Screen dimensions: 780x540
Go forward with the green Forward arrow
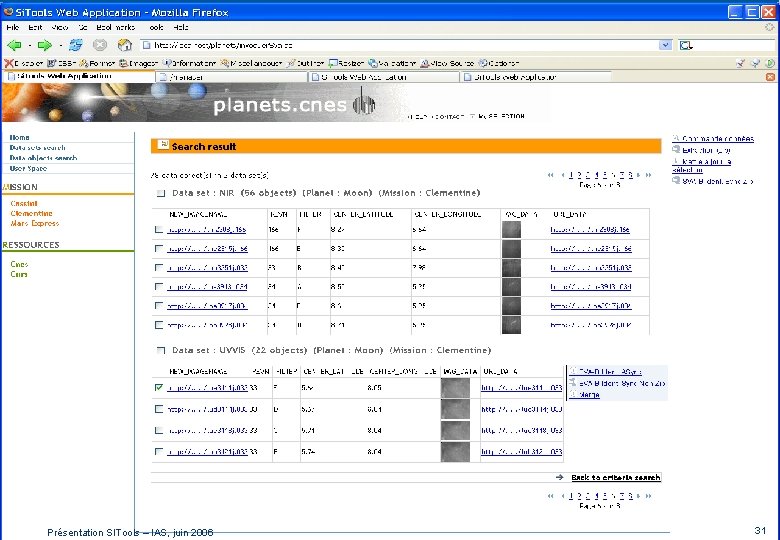(x=44, y=45)
